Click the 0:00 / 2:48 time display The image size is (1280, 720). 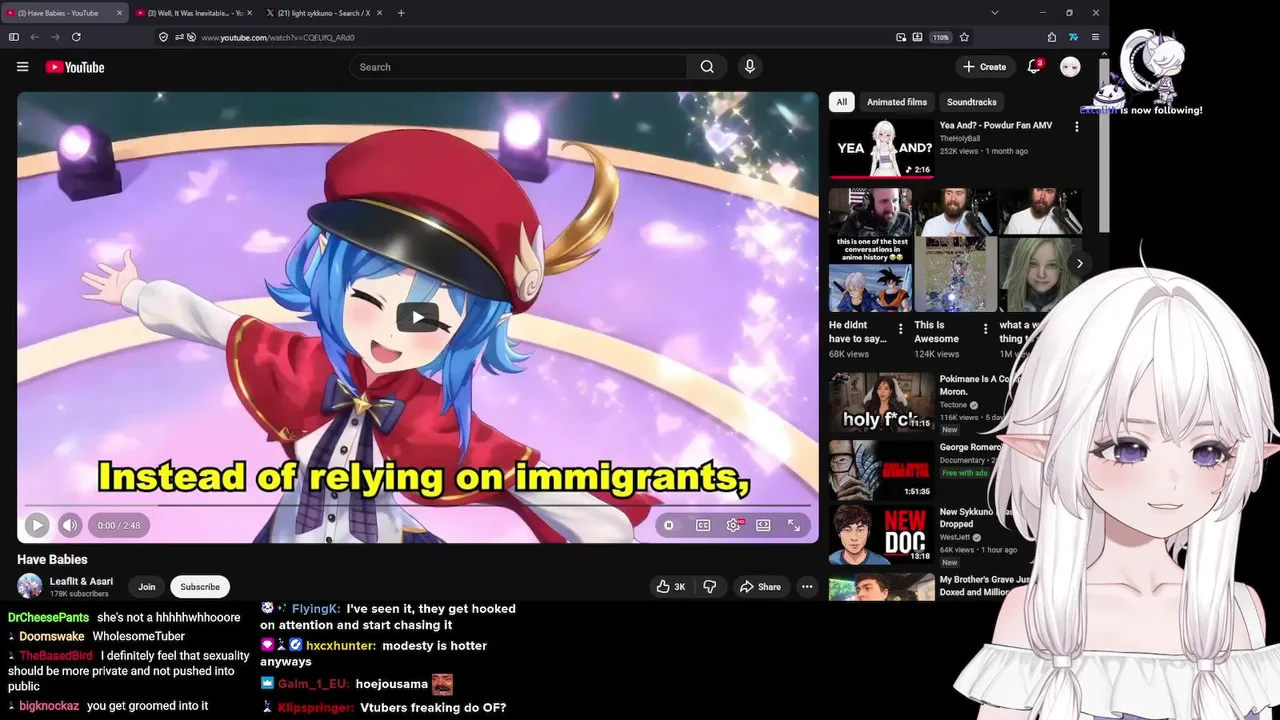click(x=119, y=525)
